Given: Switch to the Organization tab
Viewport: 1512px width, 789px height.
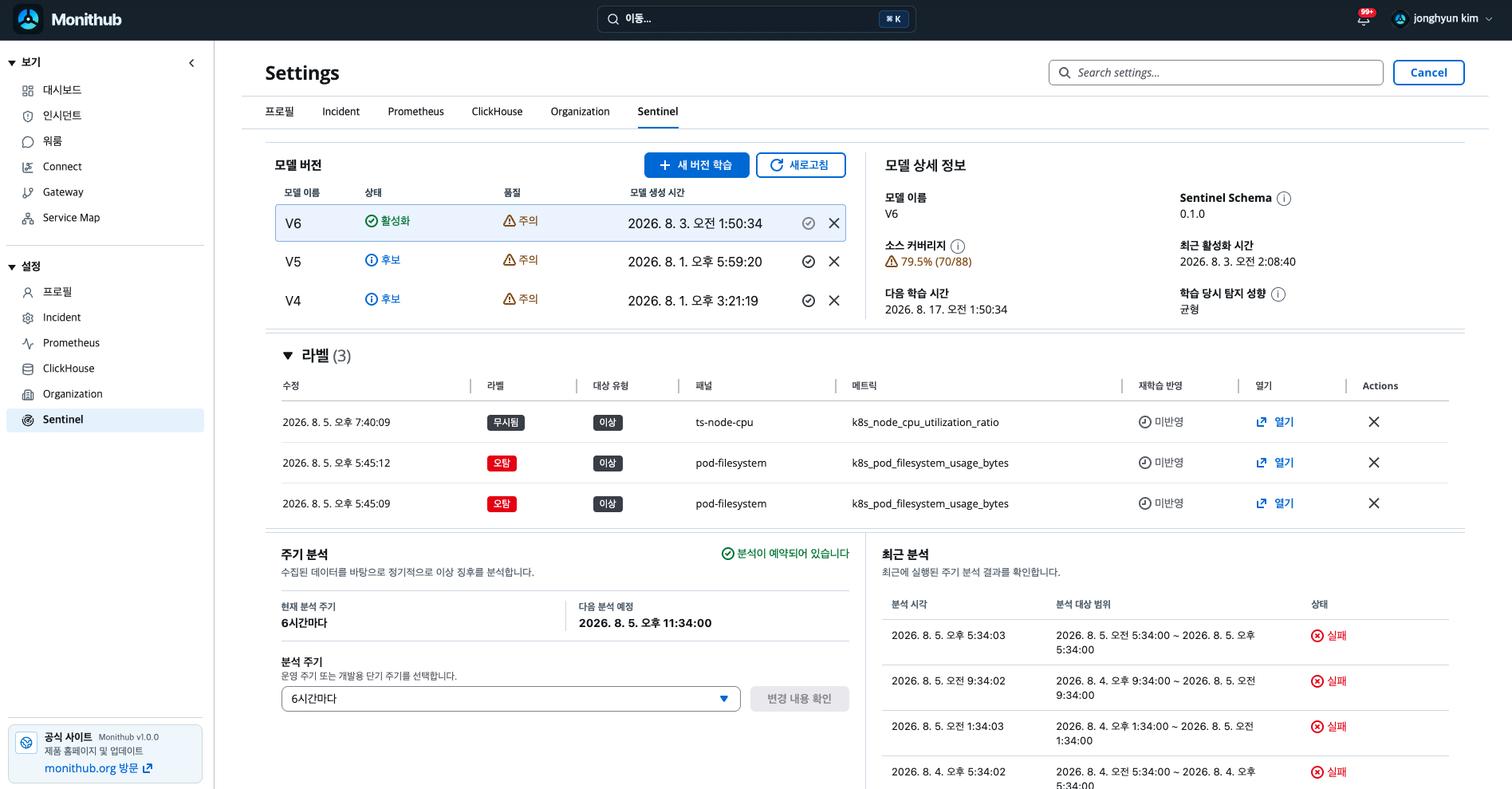Looking at the screenshot, I should pyautogui.click(x=580, y=112).
